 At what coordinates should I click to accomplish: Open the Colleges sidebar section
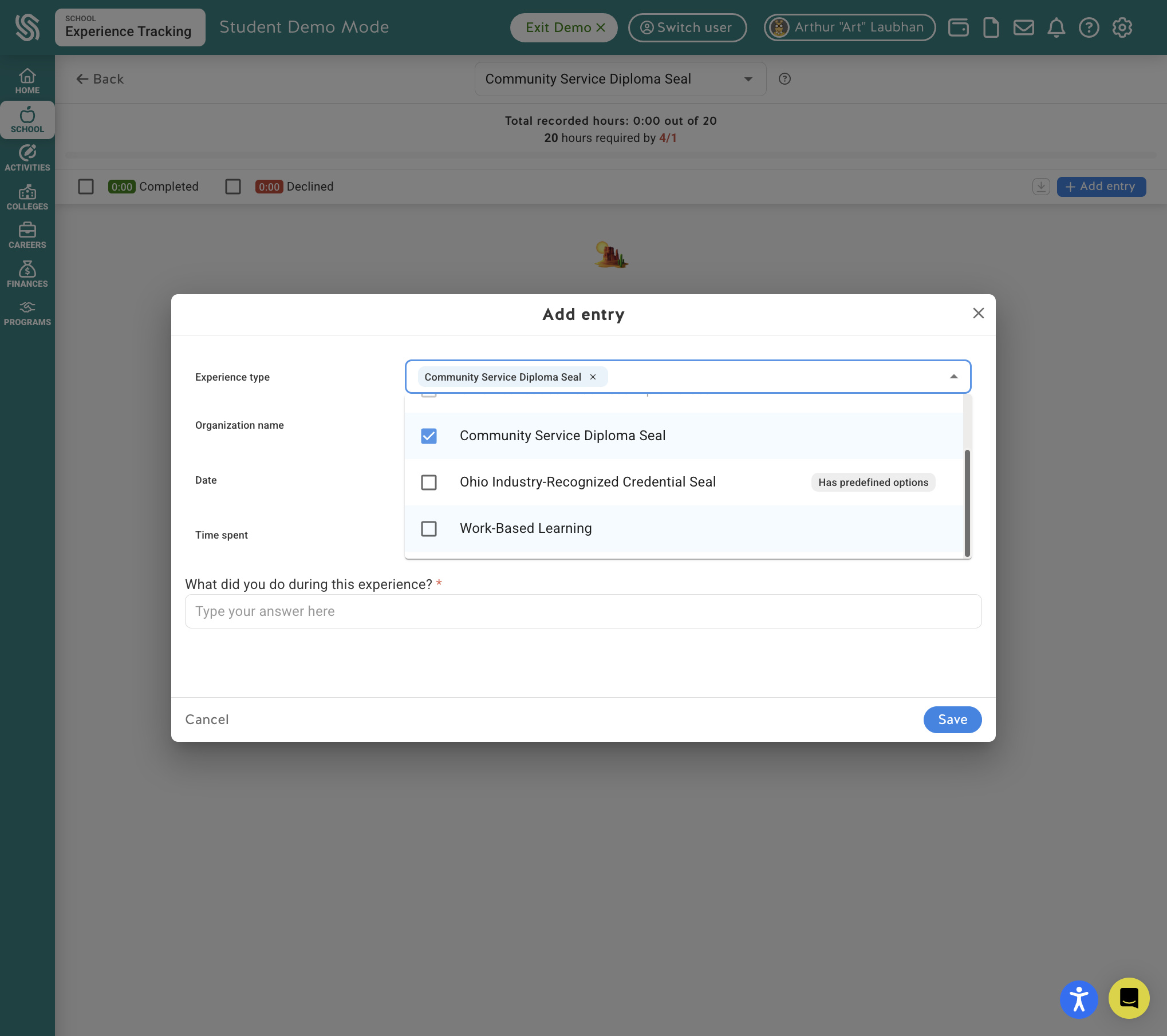coord(27,197)
